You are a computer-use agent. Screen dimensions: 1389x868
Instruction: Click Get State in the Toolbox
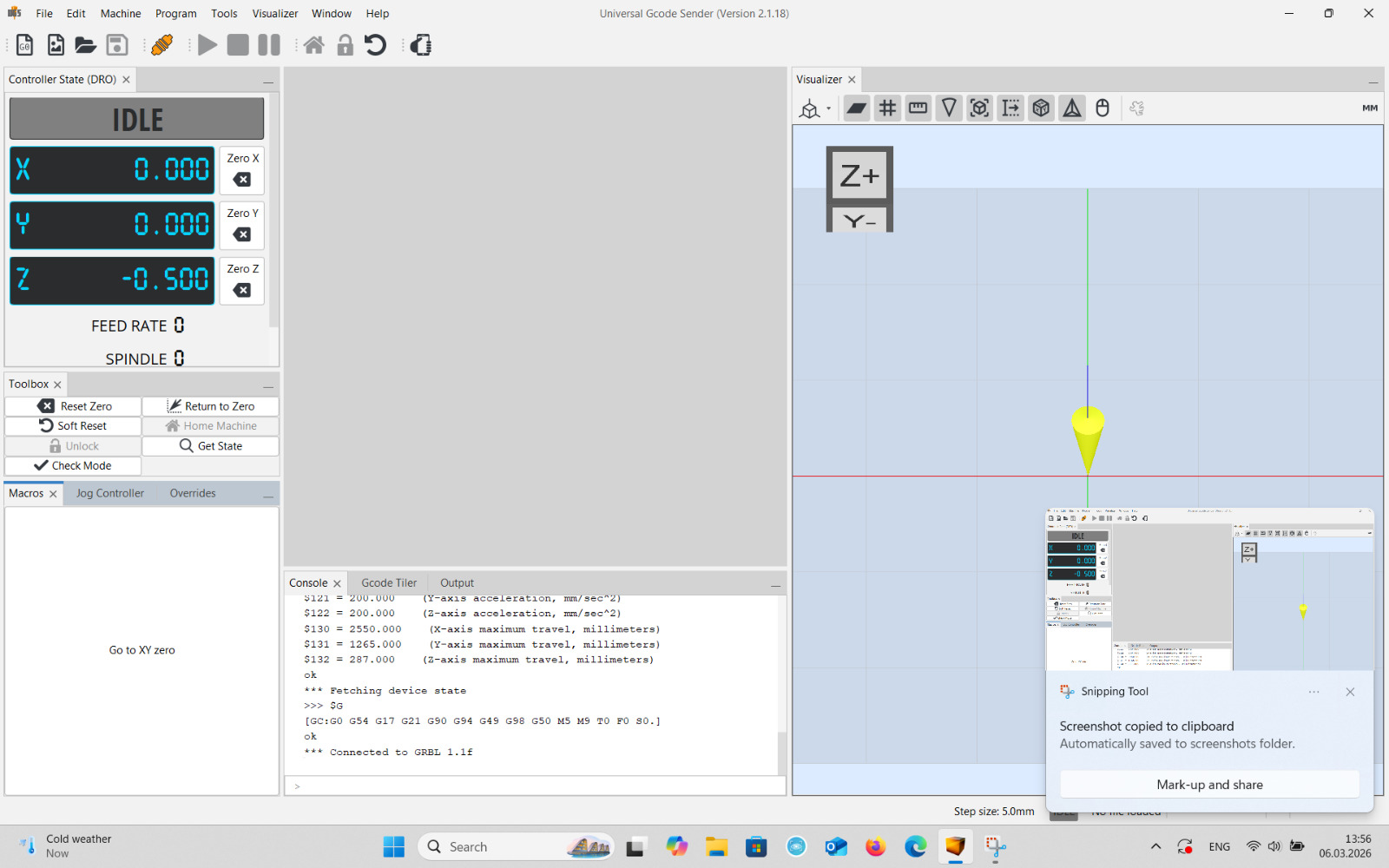(x=210, y=446)
